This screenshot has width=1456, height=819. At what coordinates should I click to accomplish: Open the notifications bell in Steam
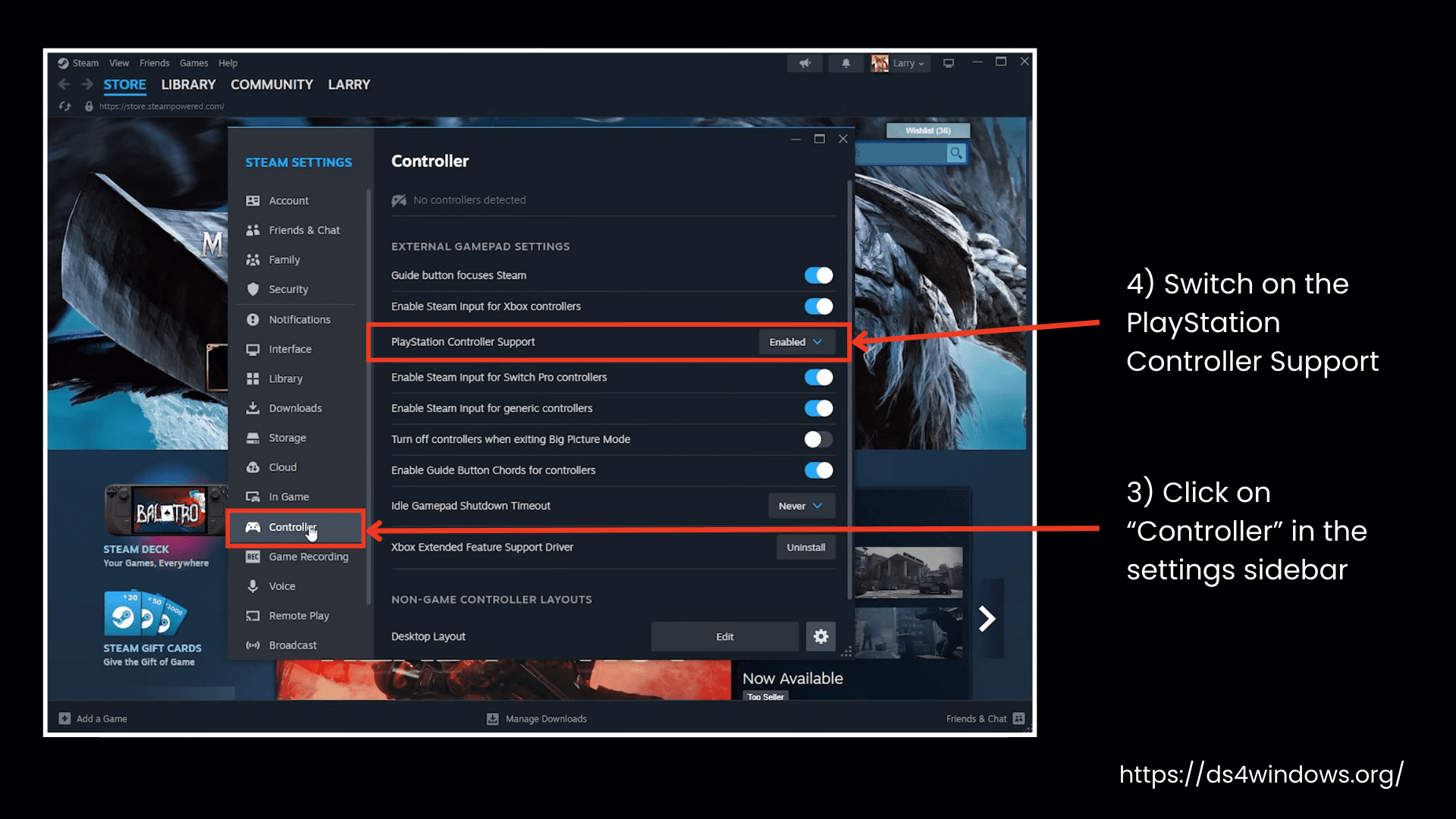coord(846,63)
